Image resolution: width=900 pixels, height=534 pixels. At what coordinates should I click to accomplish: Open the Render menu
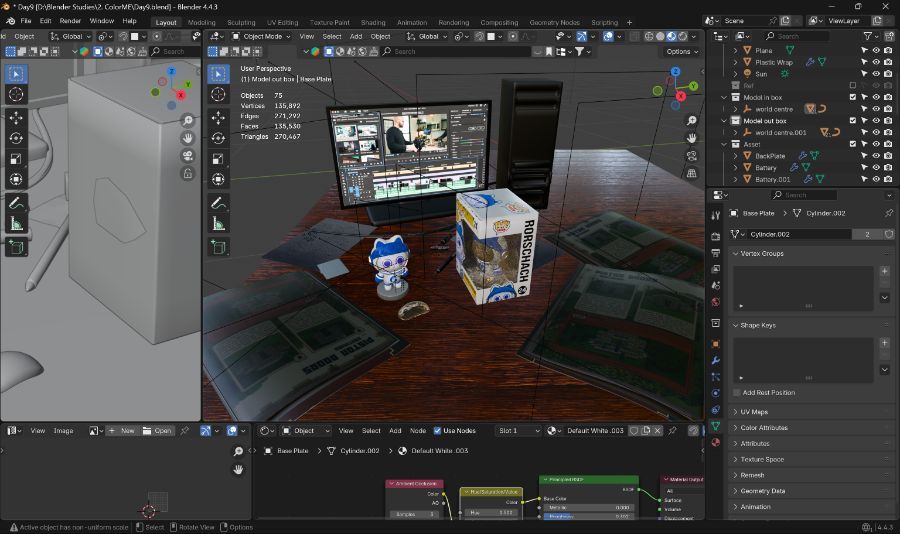(x=70, y=21)
